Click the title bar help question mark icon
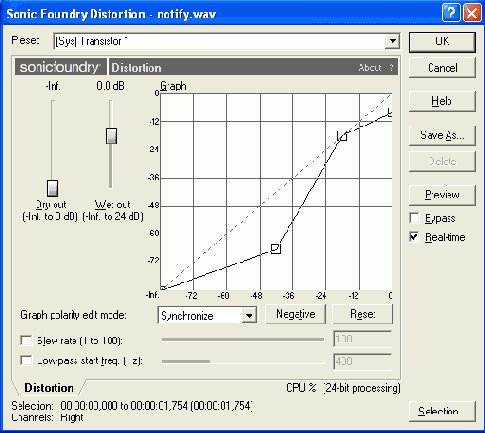 click(x=451, y=13)
